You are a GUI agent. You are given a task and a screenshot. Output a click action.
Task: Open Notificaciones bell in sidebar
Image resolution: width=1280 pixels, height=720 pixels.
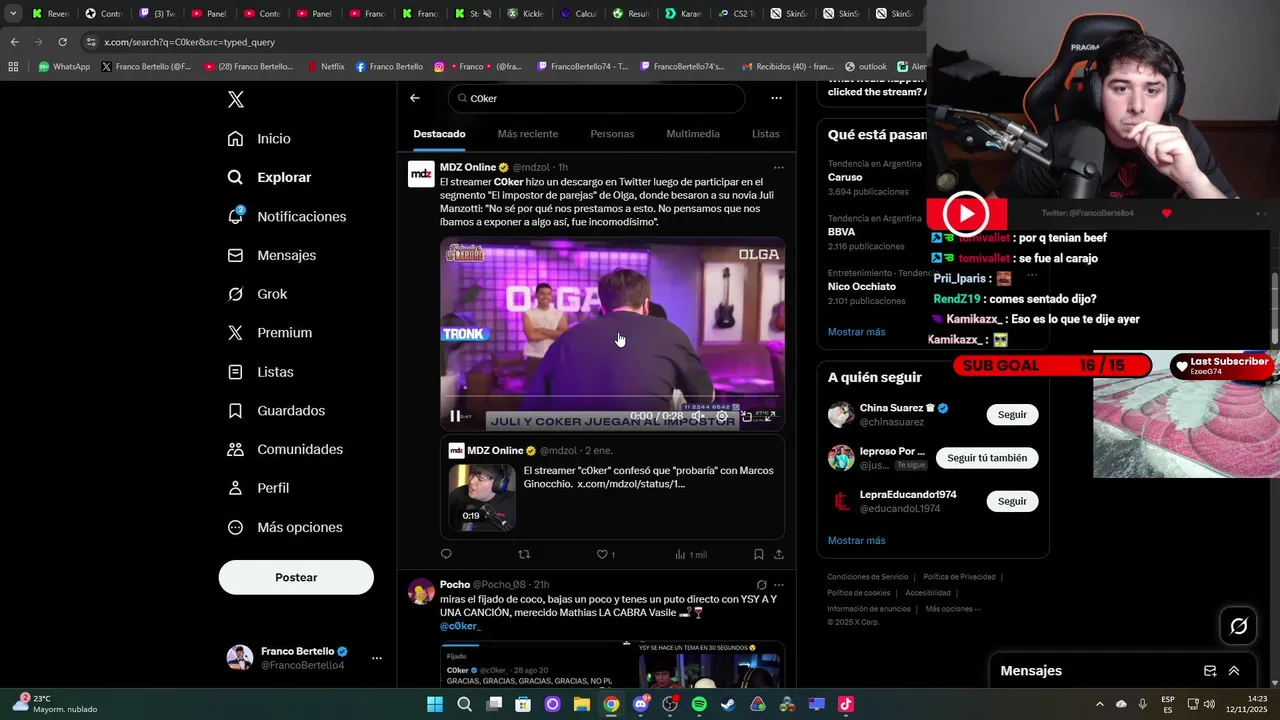tap(286, 216)
